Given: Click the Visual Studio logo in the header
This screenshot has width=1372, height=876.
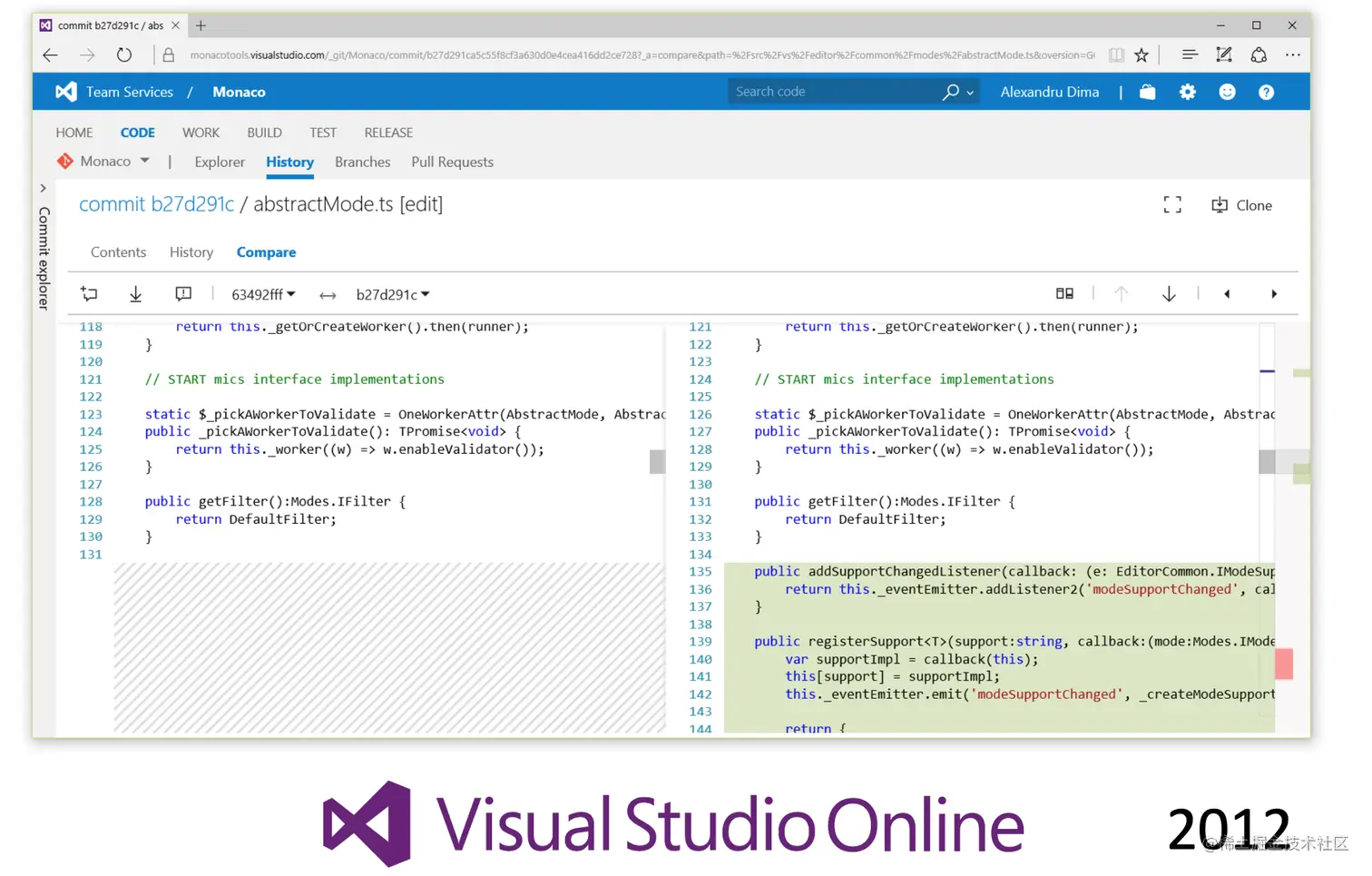Looking at the screenshot, I should coord(65,92).
